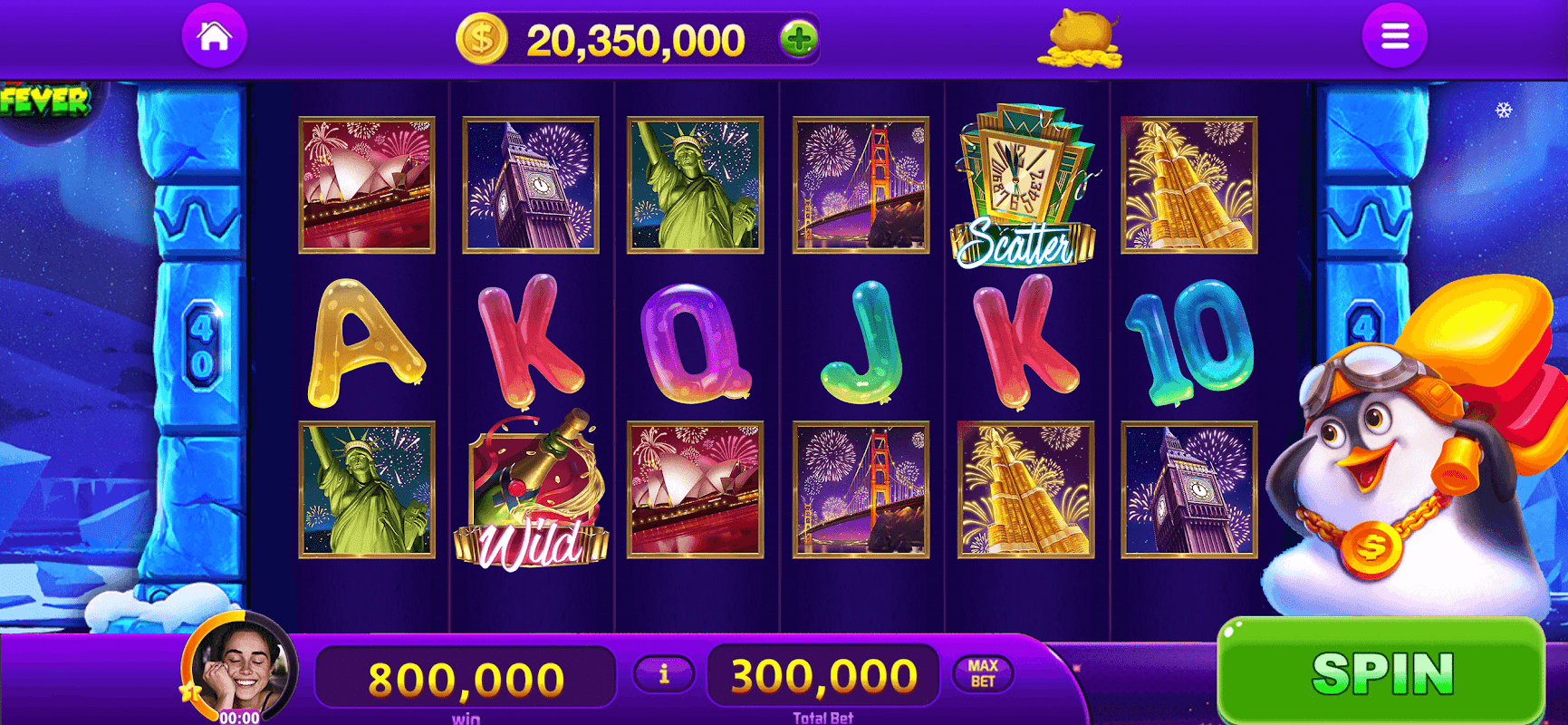Tap the Scatter clock symbol
The height and width of the screenshot is (725, 1568).
1024,186
